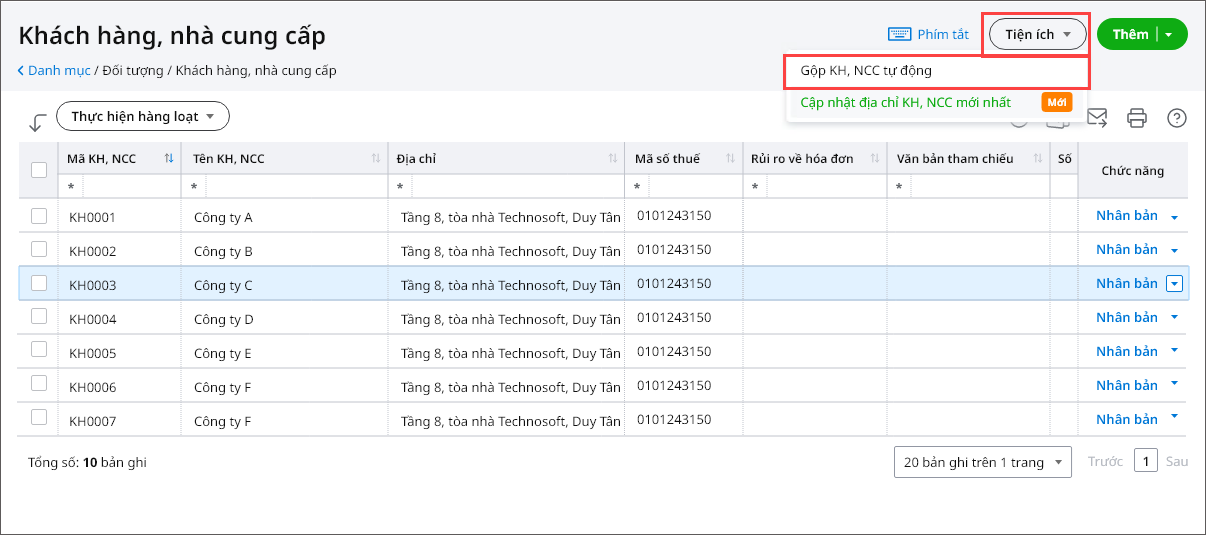This screenshot has height=535, width=1206.
Task: Click Nhân bản link for KH0006
Action: pyautogui.click(x=1126, y=385)
